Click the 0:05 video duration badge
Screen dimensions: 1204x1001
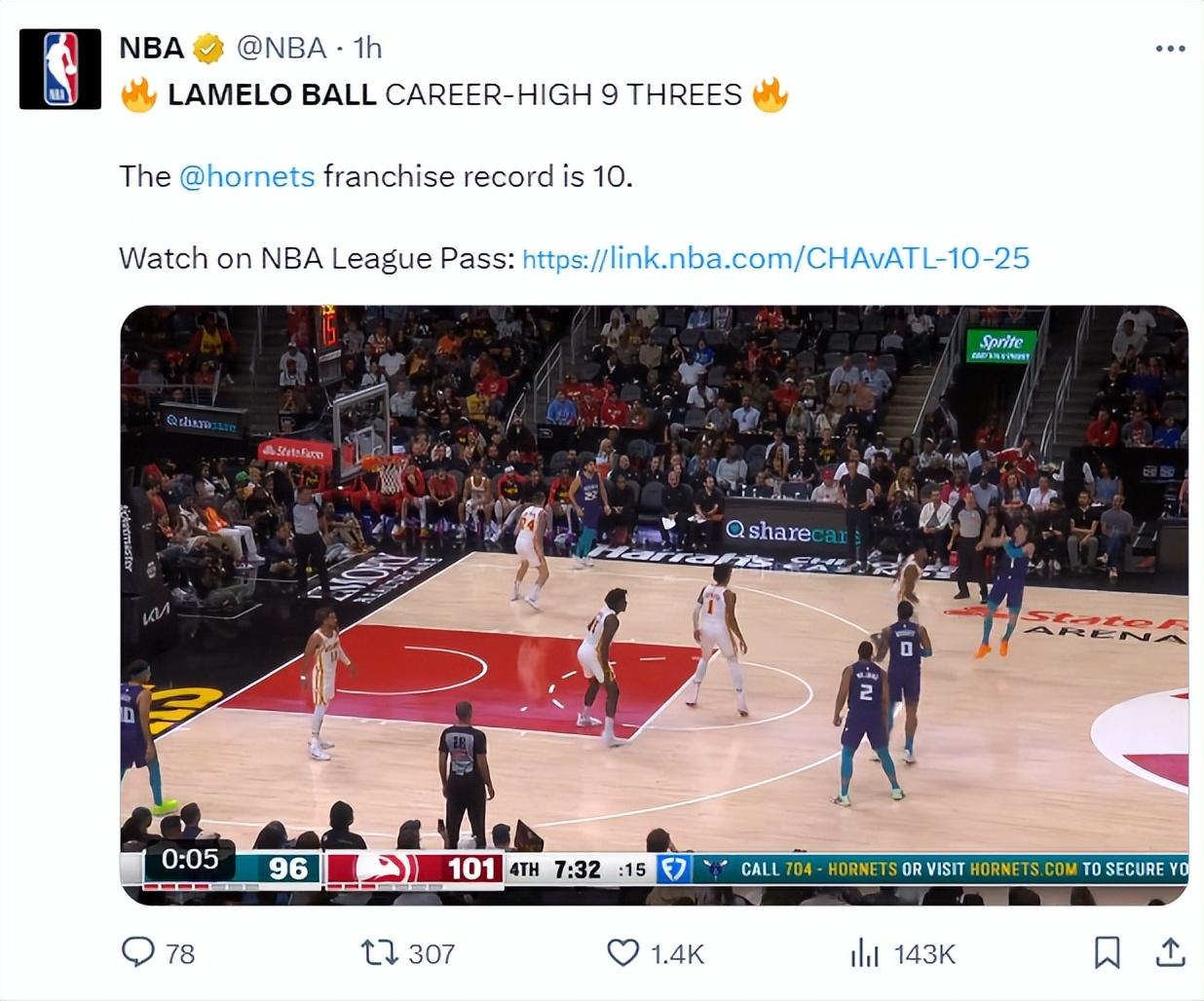(x=190, y=859)
